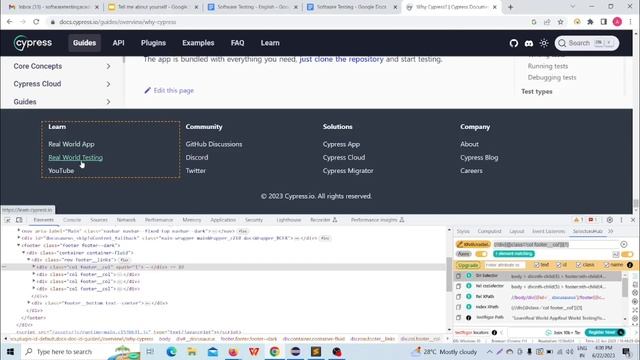Activate the DevTools inspect element picker
The height and width of the screenshot is (360, 640).
(7, 220)
